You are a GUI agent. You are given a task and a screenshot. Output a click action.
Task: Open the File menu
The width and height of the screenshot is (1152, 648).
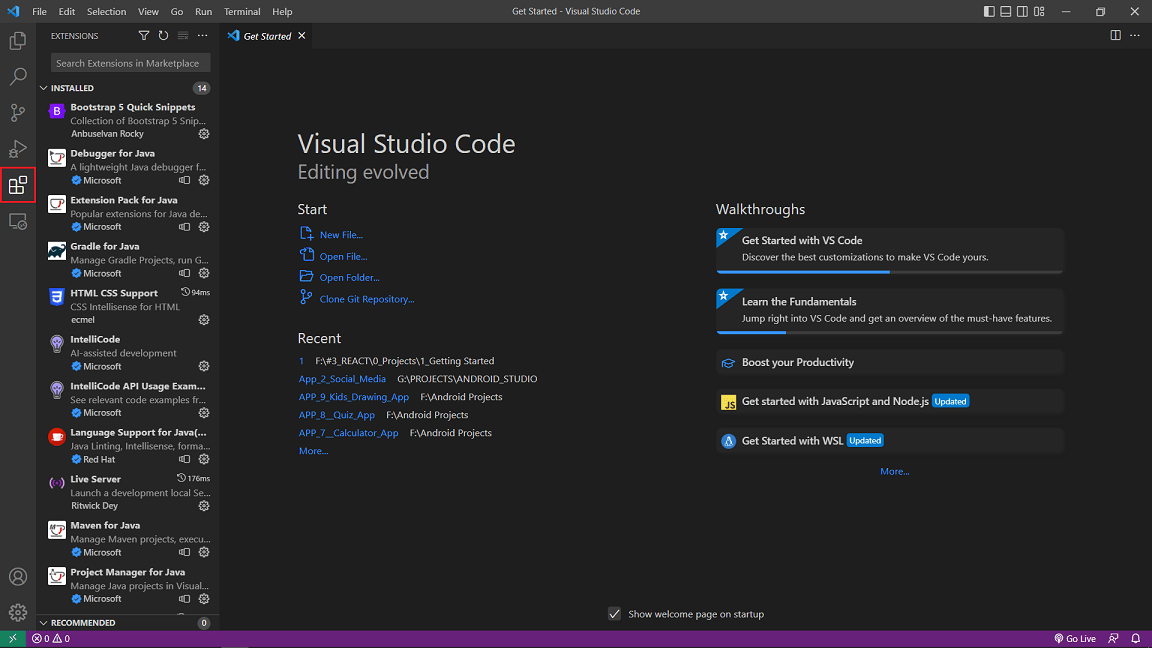[39, 11]
